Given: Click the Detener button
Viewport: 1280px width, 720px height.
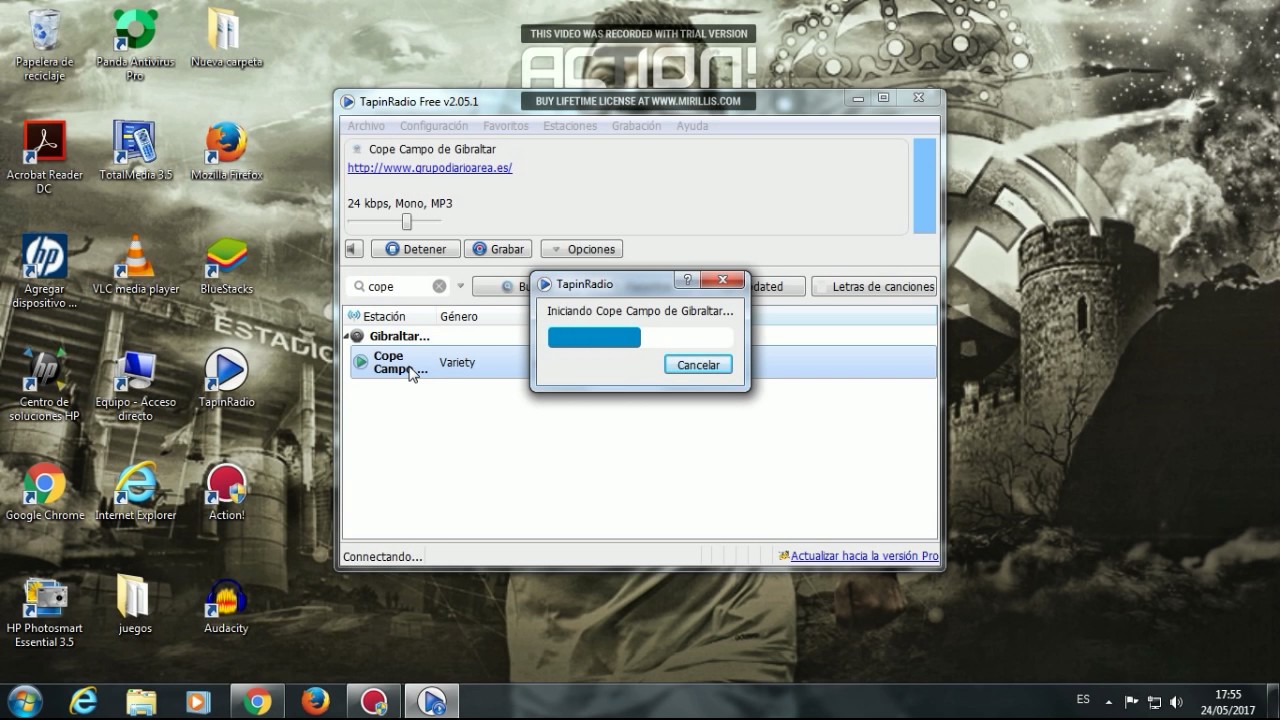Looking at the screenshot, I should (415, 249).
